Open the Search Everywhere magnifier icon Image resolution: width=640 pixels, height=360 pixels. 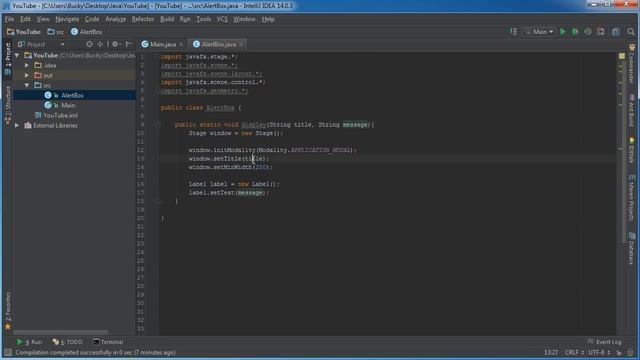click(x=631, y=31)
